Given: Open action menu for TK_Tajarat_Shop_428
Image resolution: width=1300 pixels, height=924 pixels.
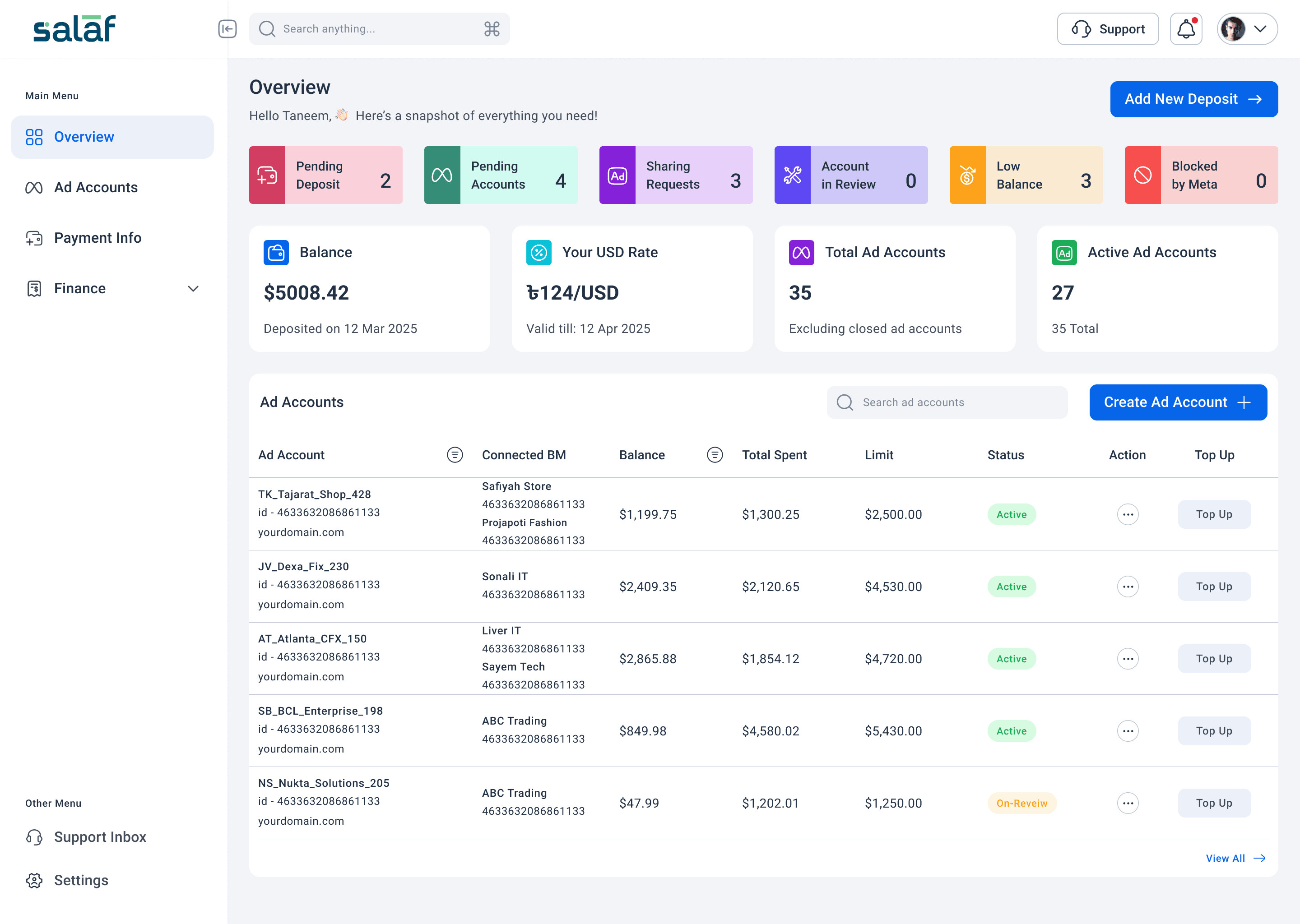Looking at the screenshot, I should click(x=1128, y=514).
